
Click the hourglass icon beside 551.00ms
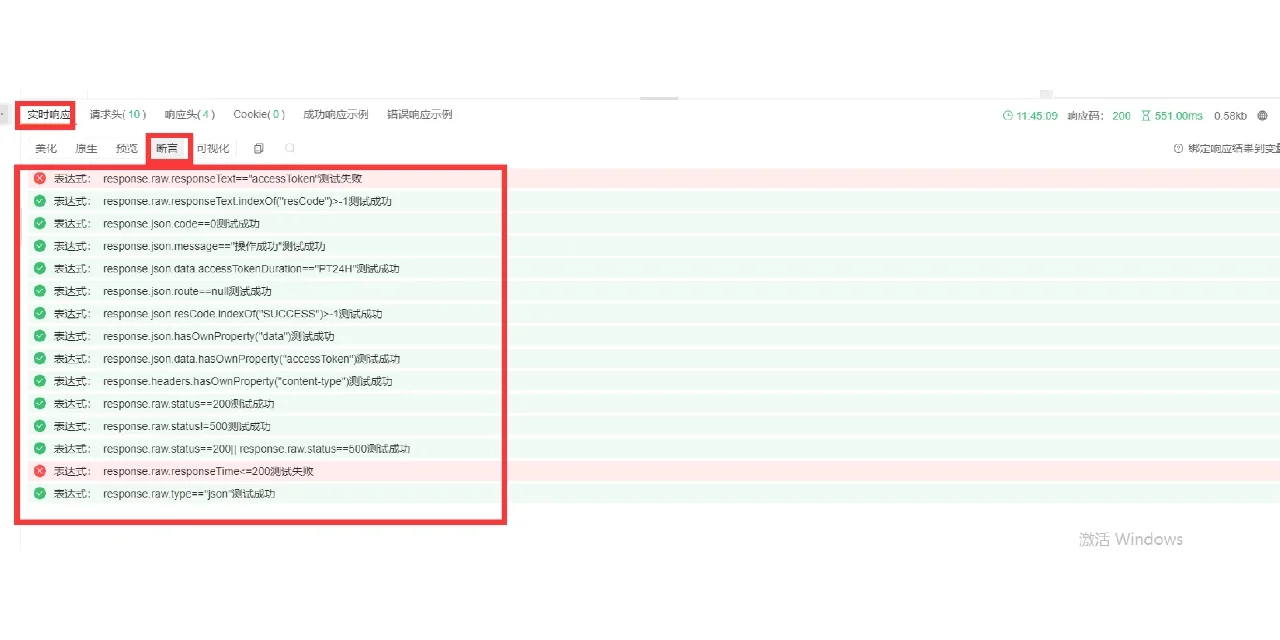click(1146, 116)
